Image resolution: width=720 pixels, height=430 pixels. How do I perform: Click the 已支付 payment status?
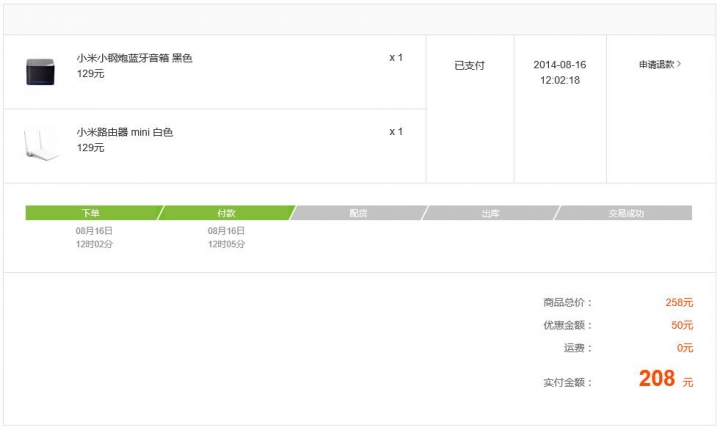pos(469,65)
